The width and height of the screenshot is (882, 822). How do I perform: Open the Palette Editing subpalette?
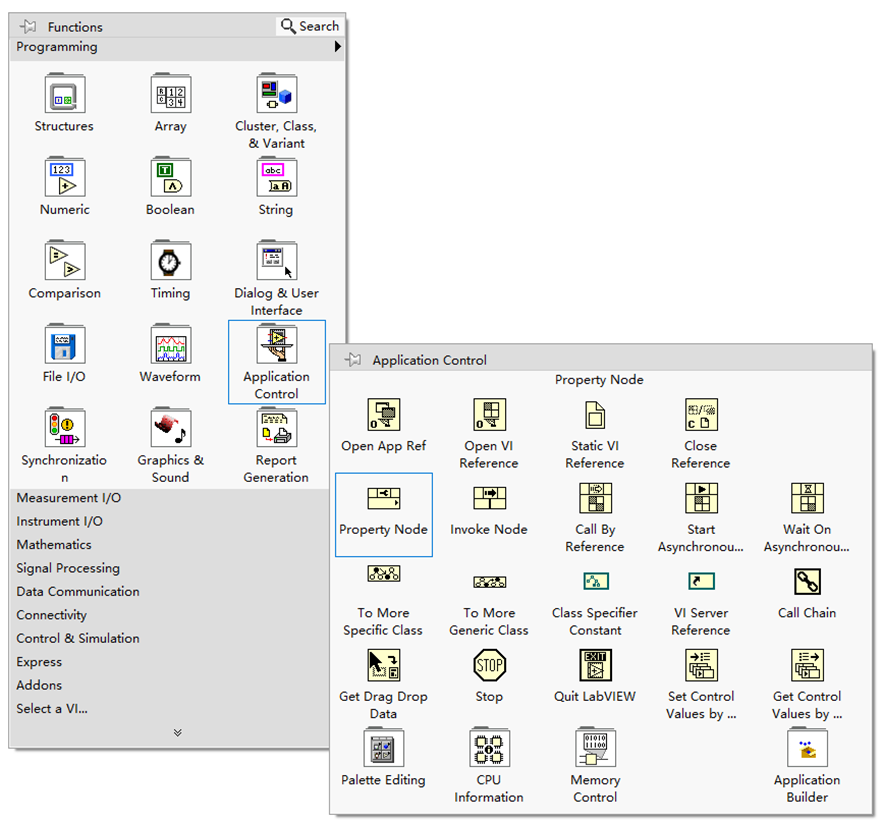(x=384, y=748)
